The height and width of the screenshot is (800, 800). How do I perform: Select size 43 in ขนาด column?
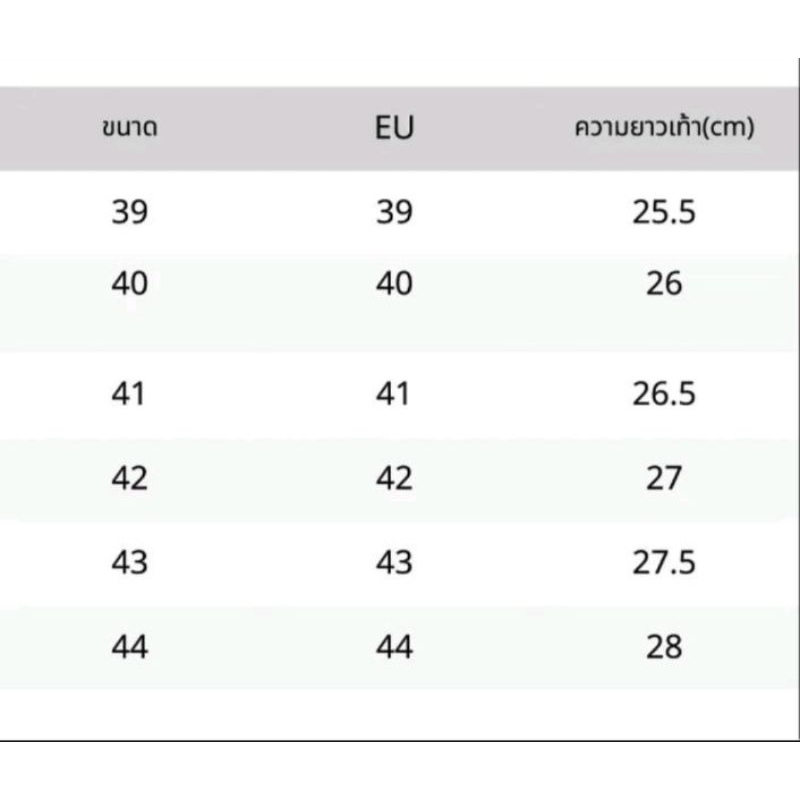(130, 562)
